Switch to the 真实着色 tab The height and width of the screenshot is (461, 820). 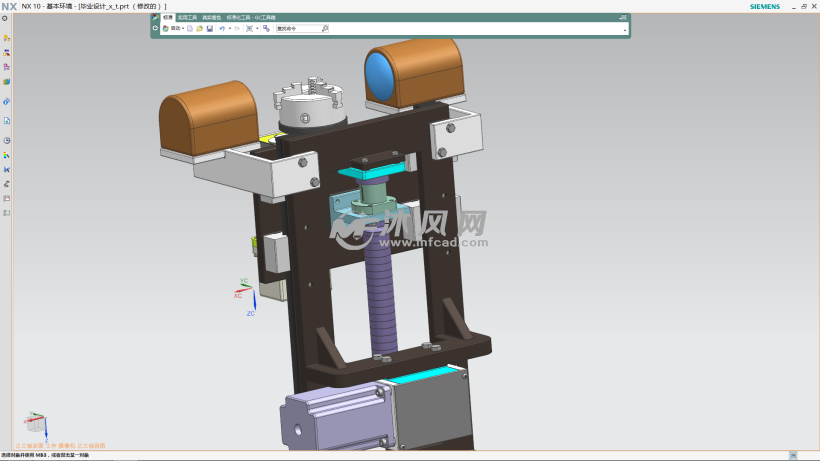(212, 17)
